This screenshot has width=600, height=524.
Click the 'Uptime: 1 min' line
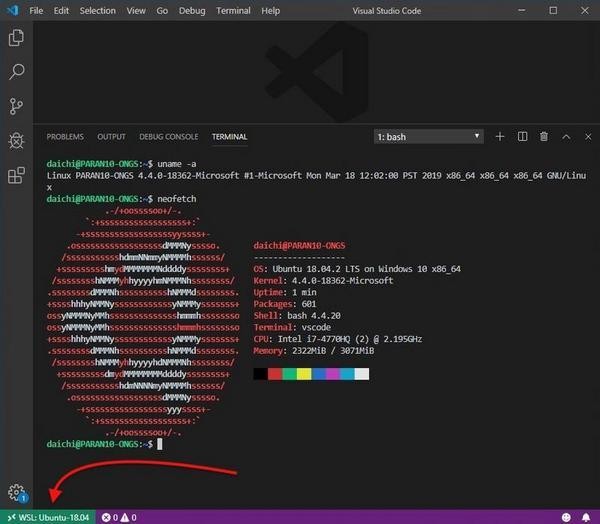[285, 292]
